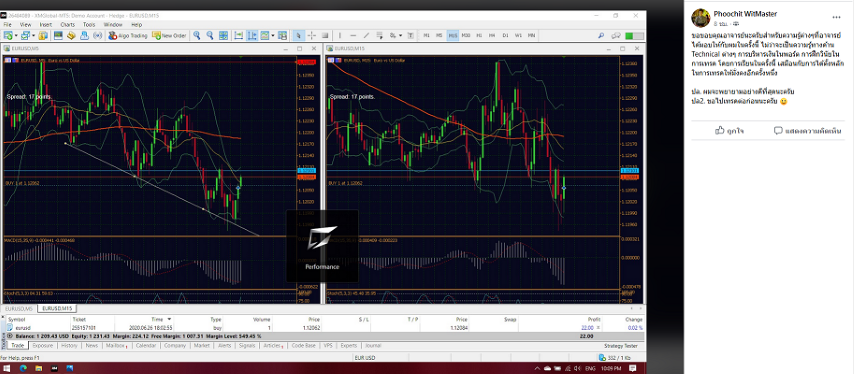Click the New Order button
The height and width of the screenshot is (374, 854).
pos(169,35)
